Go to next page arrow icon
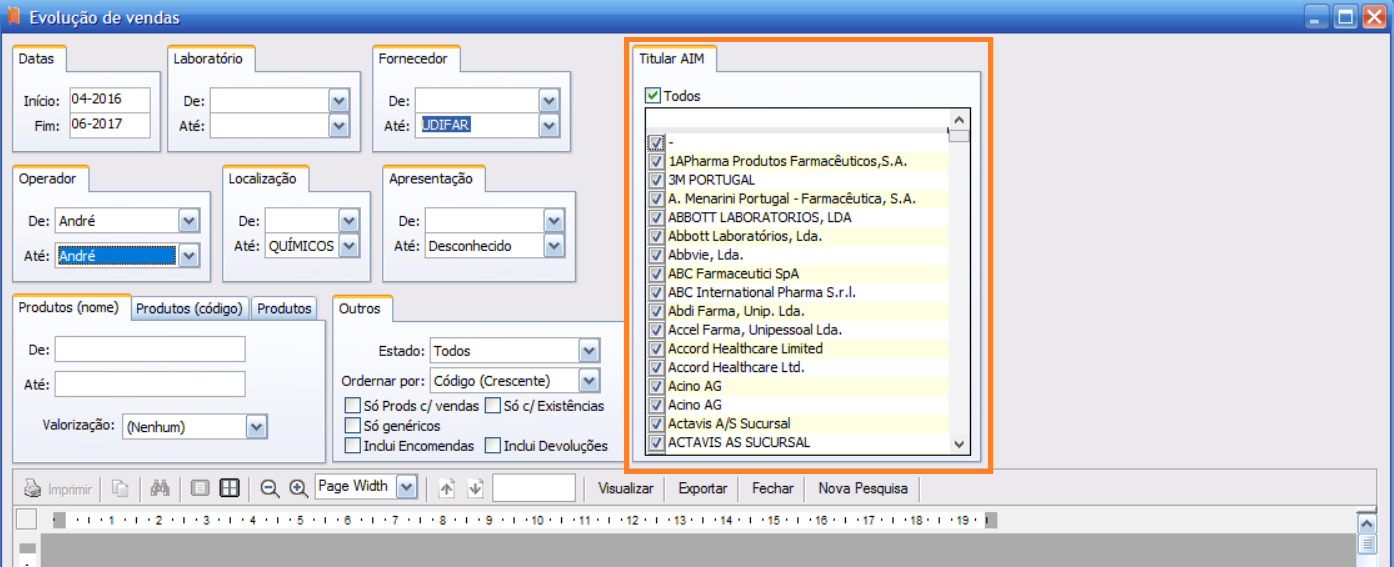Image resolution: width=1394 pixels, height=567 pixels. pos(475,488)
